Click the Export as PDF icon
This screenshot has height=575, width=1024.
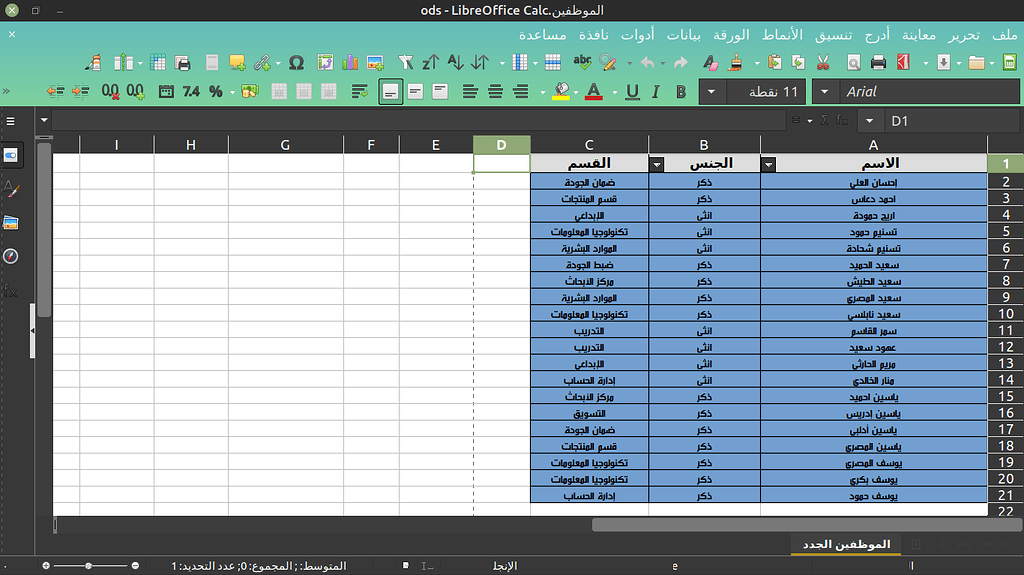[x=904, y=62]
